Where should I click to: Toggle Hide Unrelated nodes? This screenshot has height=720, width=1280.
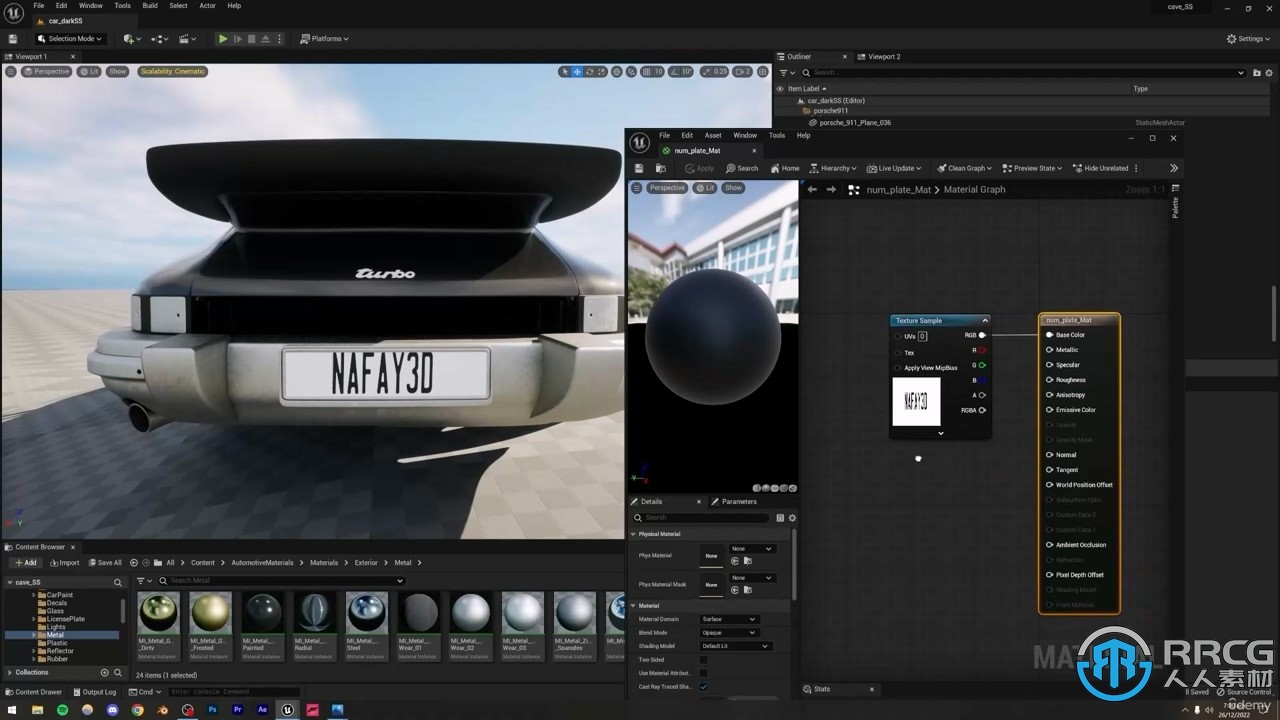tap(1100, 168)
